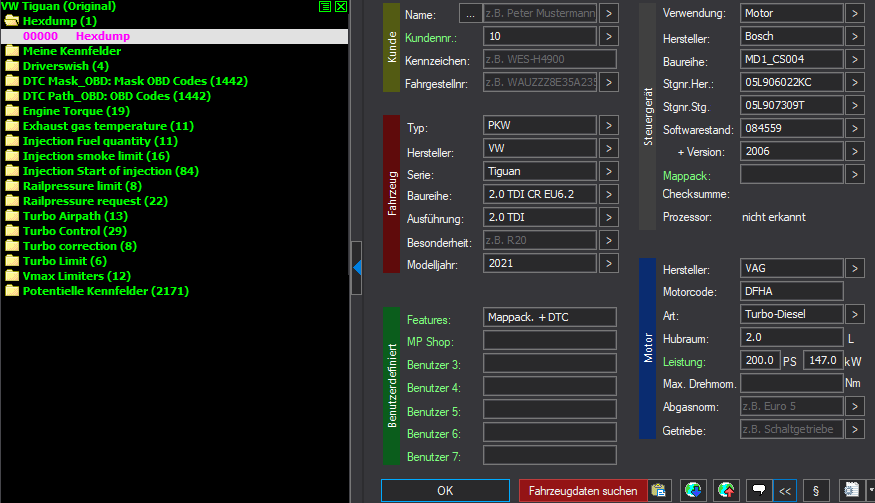This screenshot has height=503, width=875.
Task: Click the red Fahrzeugdaten suchen button
Action: (x=582, y=491)
